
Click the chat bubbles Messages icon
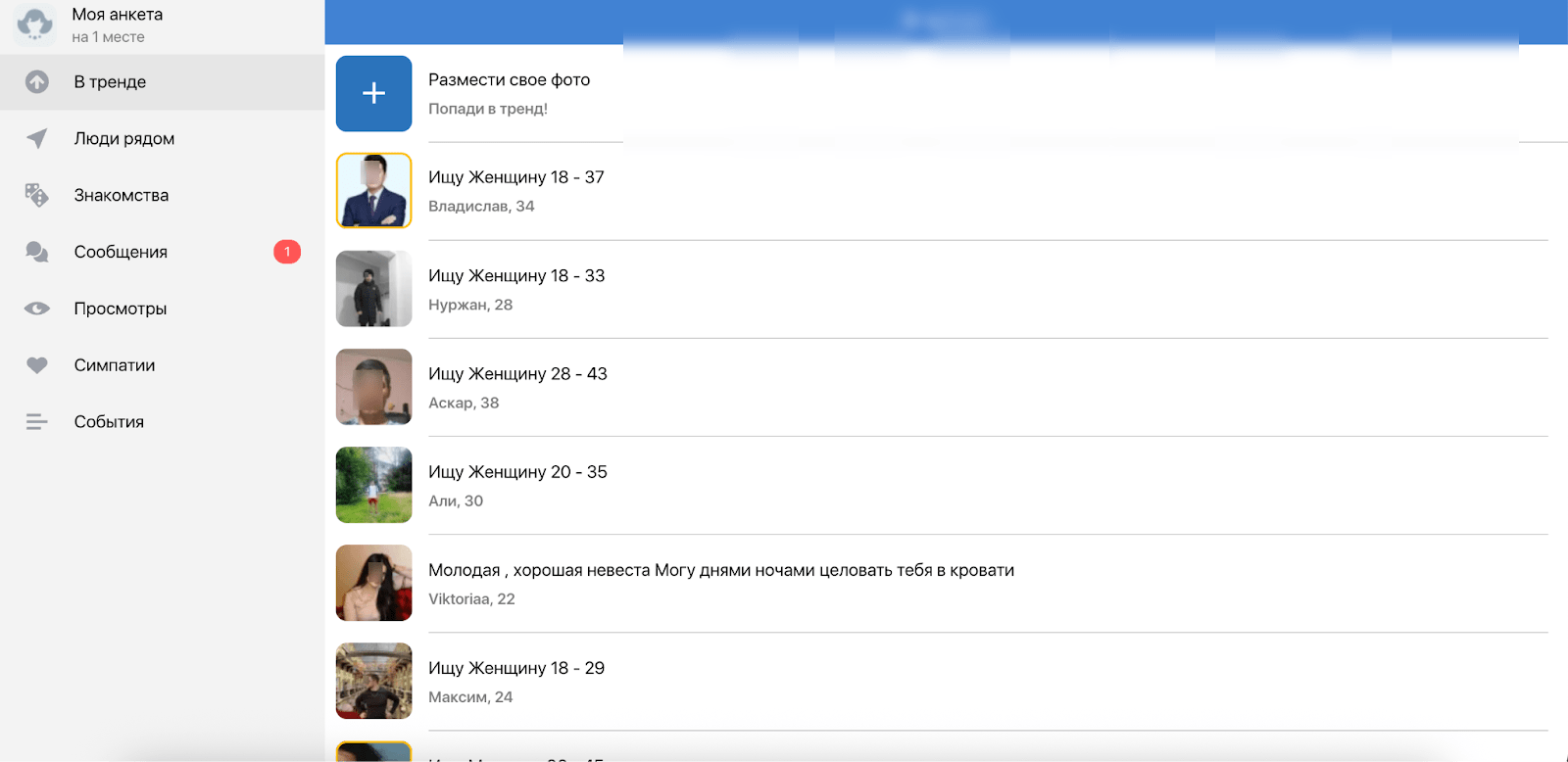pos(37,253)
